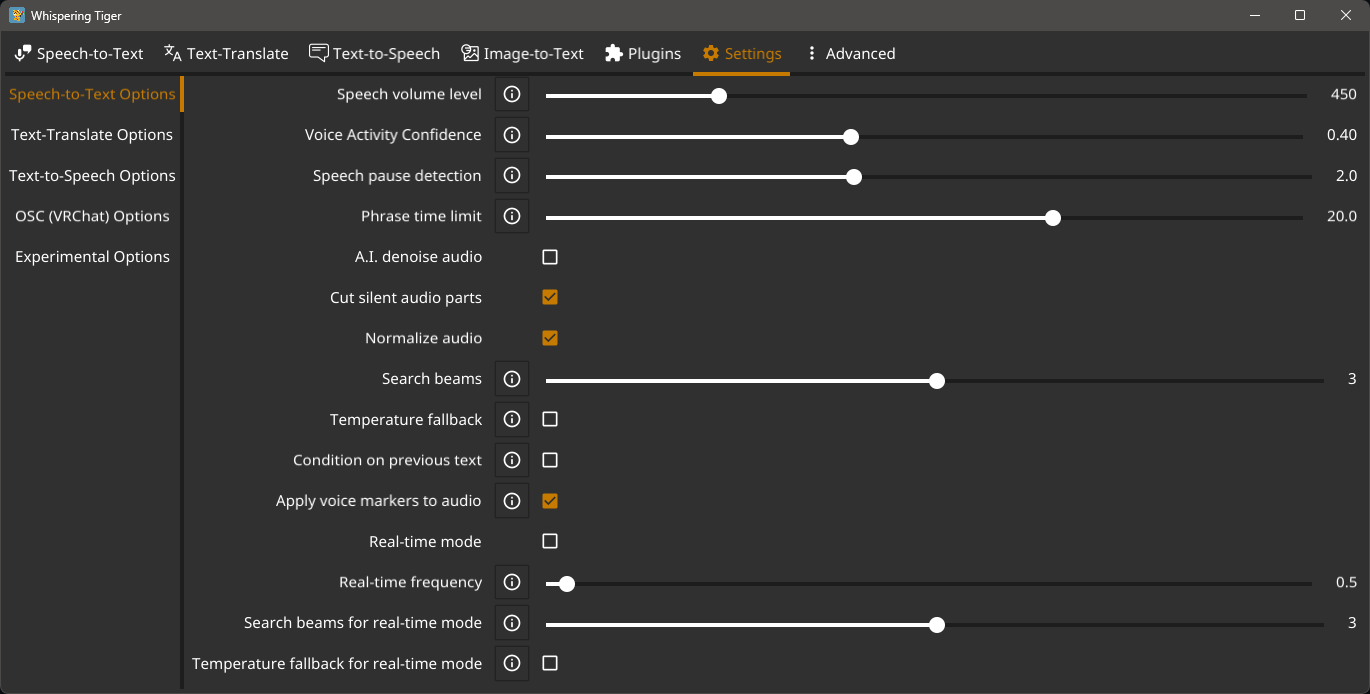Enable A.I. denoise audio checkbox
Screen dimensions: 1370x694
pos(550,257)
